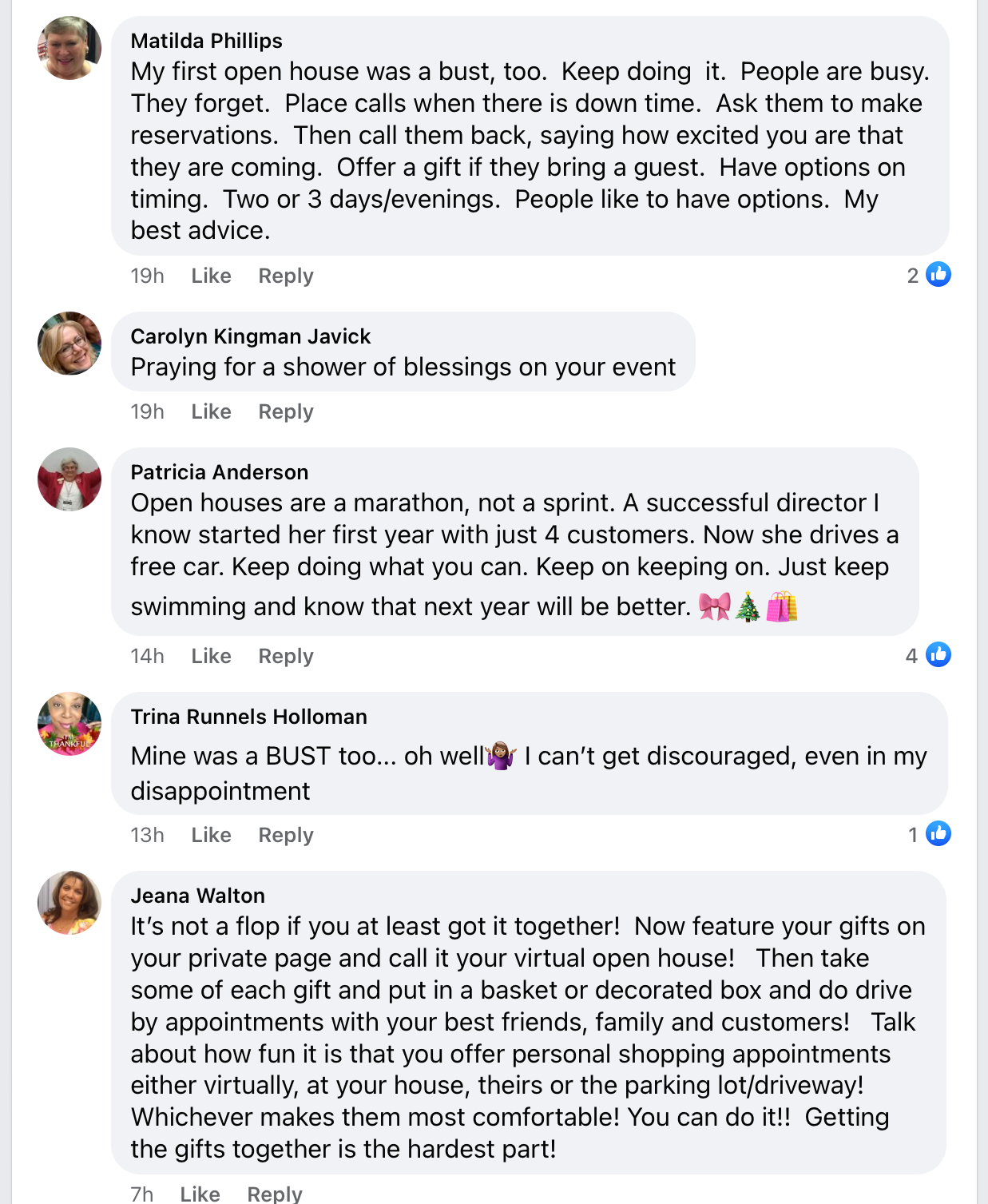Reply to Matilda Phillips' comment

point(286,276)
